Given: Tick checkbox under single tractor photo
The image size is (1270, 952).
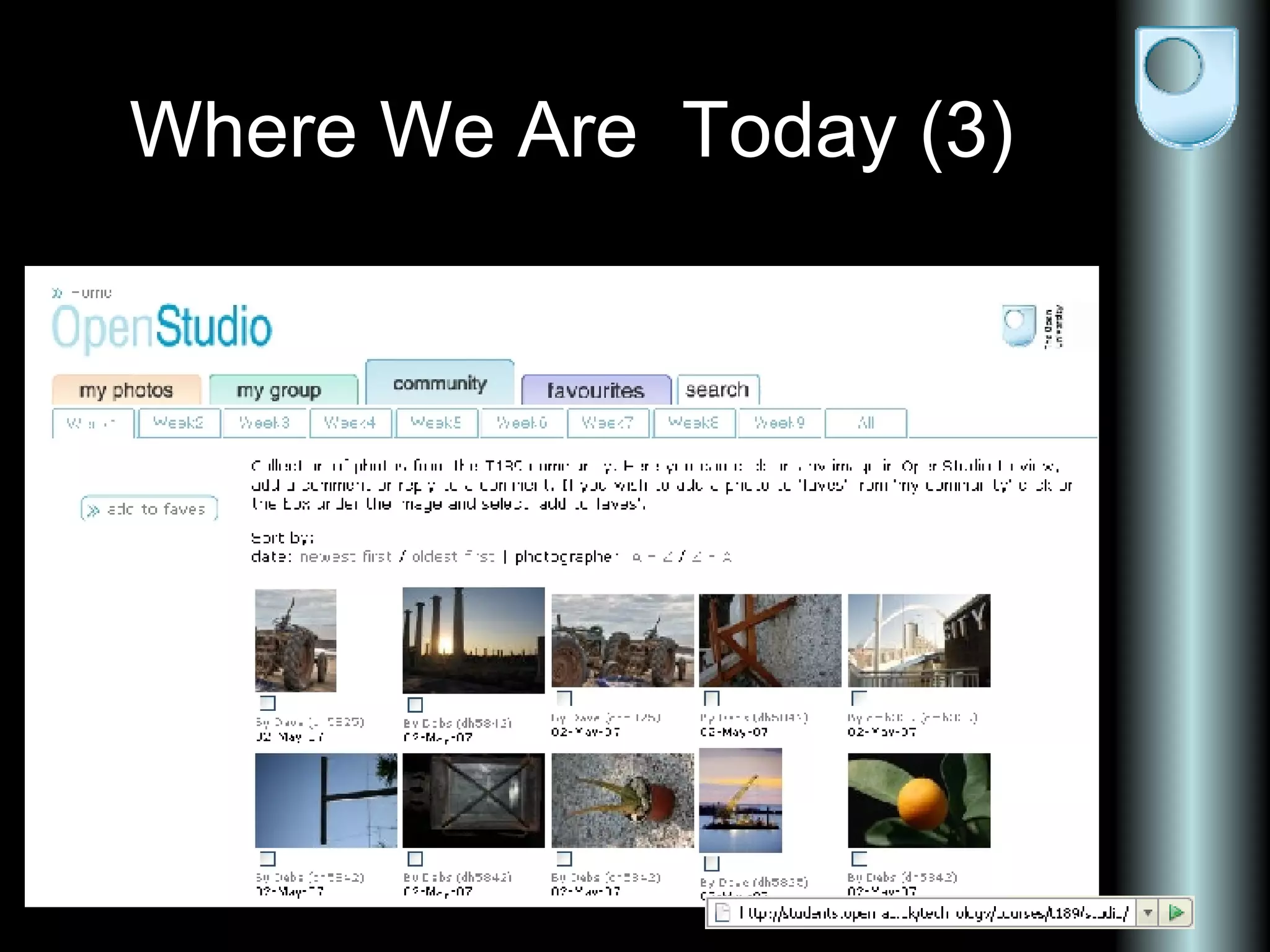Looking at the screenshot, I should 267,703.
